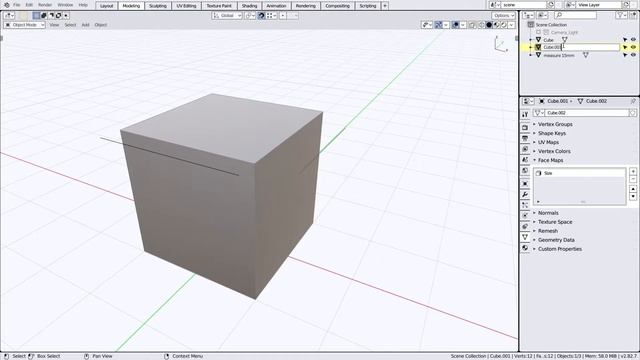Click the scene name field
Image resolution: width=640 pixels, height=360 pixels.
(x=524, y=5)
